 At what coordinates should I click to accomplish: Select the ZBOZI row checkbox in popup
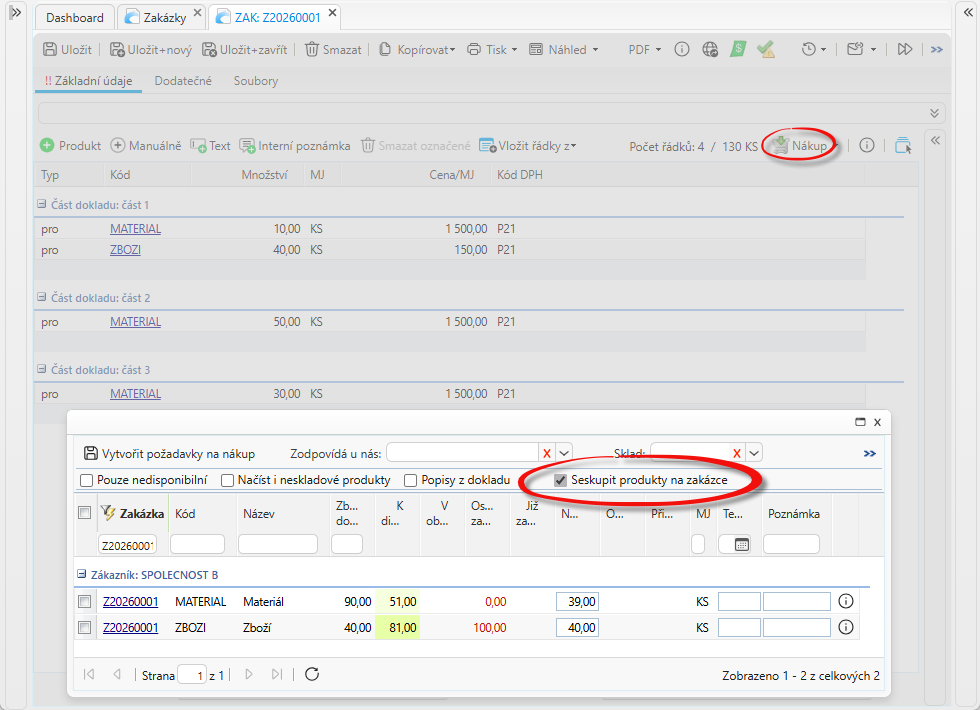click(85, 628)
